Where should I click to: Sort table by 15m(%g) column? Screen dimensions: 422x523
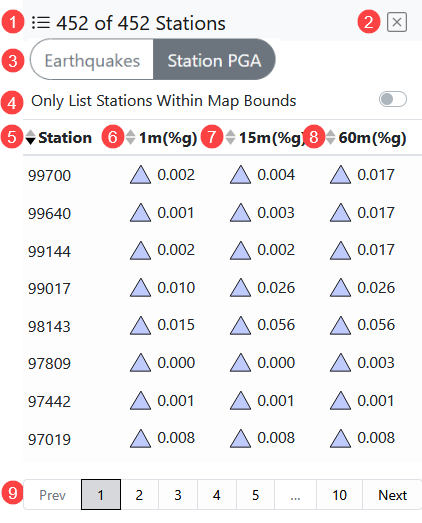pos(265,137)
